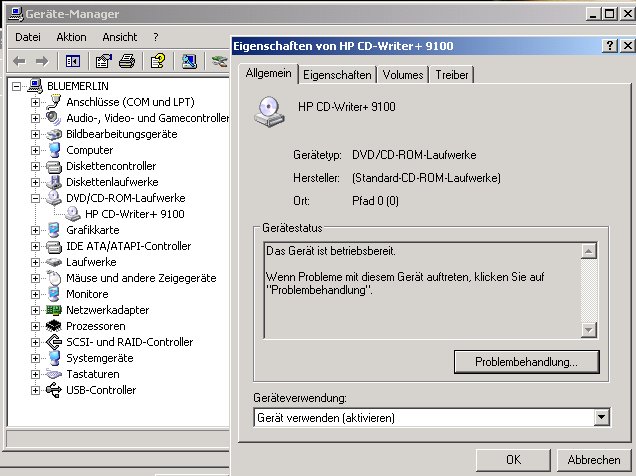Expand the Anschlüsse (COM und LPT) node
The image size is (636, 476).
(35, 102)
